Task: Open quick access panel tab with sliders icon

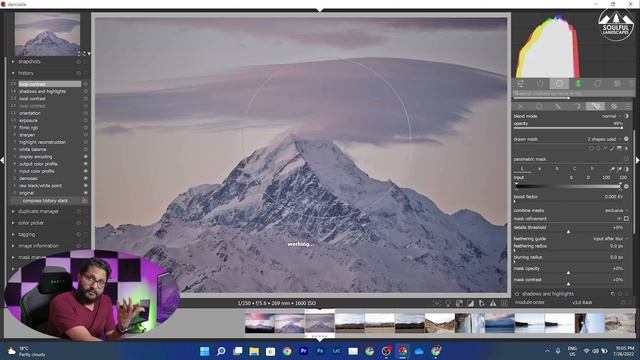Action: click(521, 84)
